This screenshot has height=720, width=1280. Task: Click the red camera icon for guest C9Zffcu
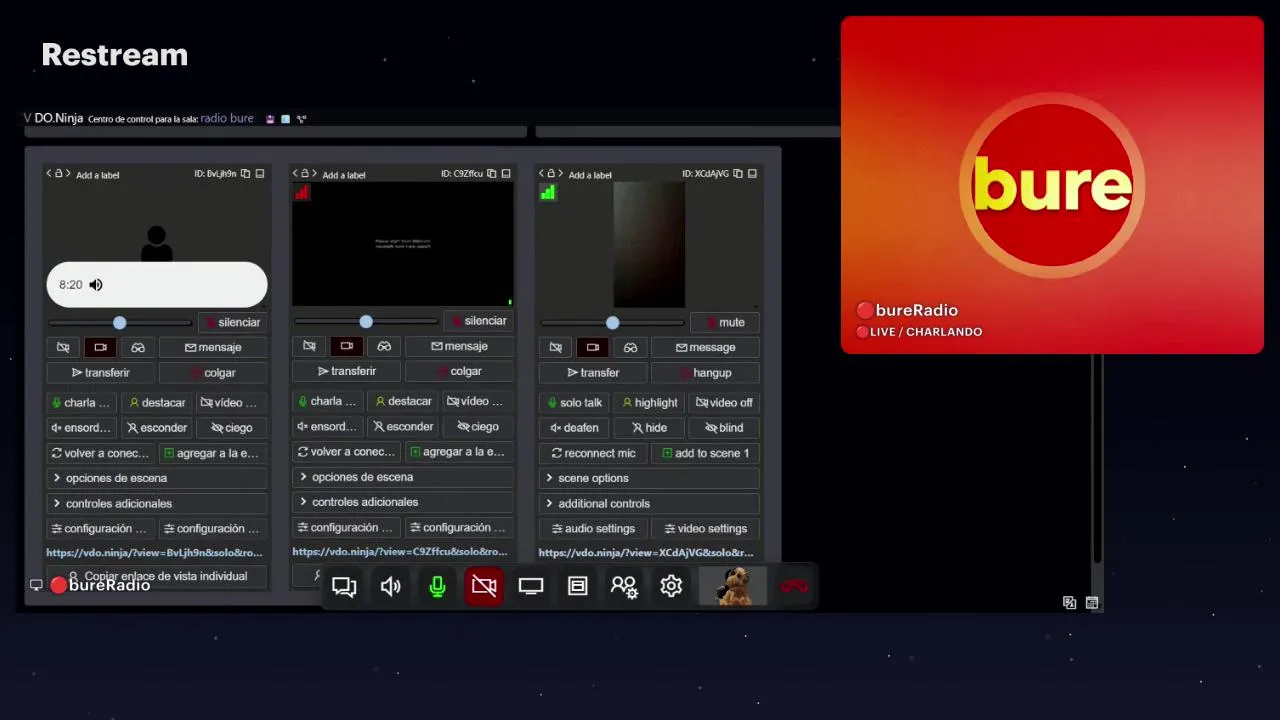click(x=346, y=346)
